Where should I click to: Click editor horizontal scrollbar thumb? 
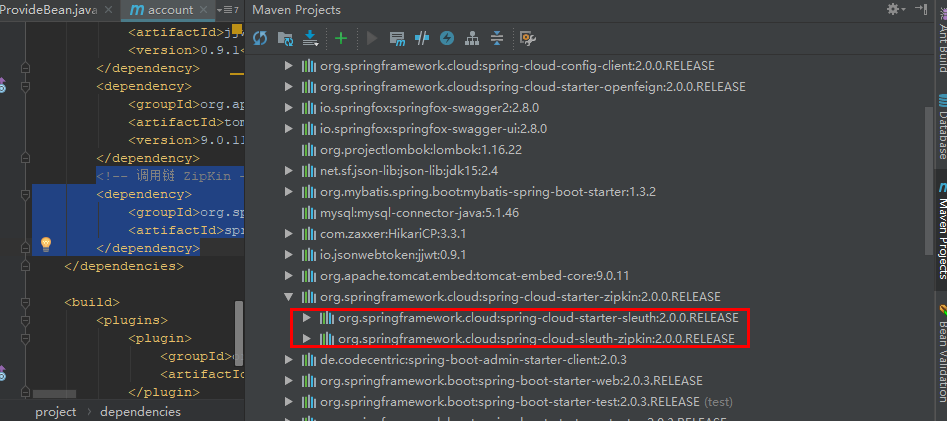(x=54, y=394)
